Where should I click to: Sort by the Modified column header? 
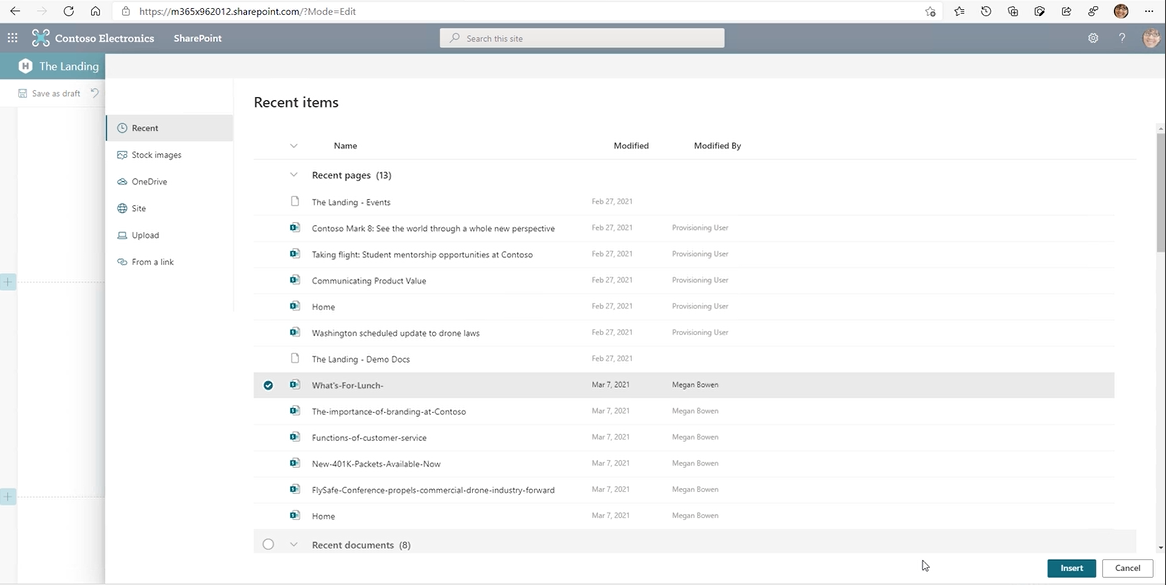(x=631, y=146)
